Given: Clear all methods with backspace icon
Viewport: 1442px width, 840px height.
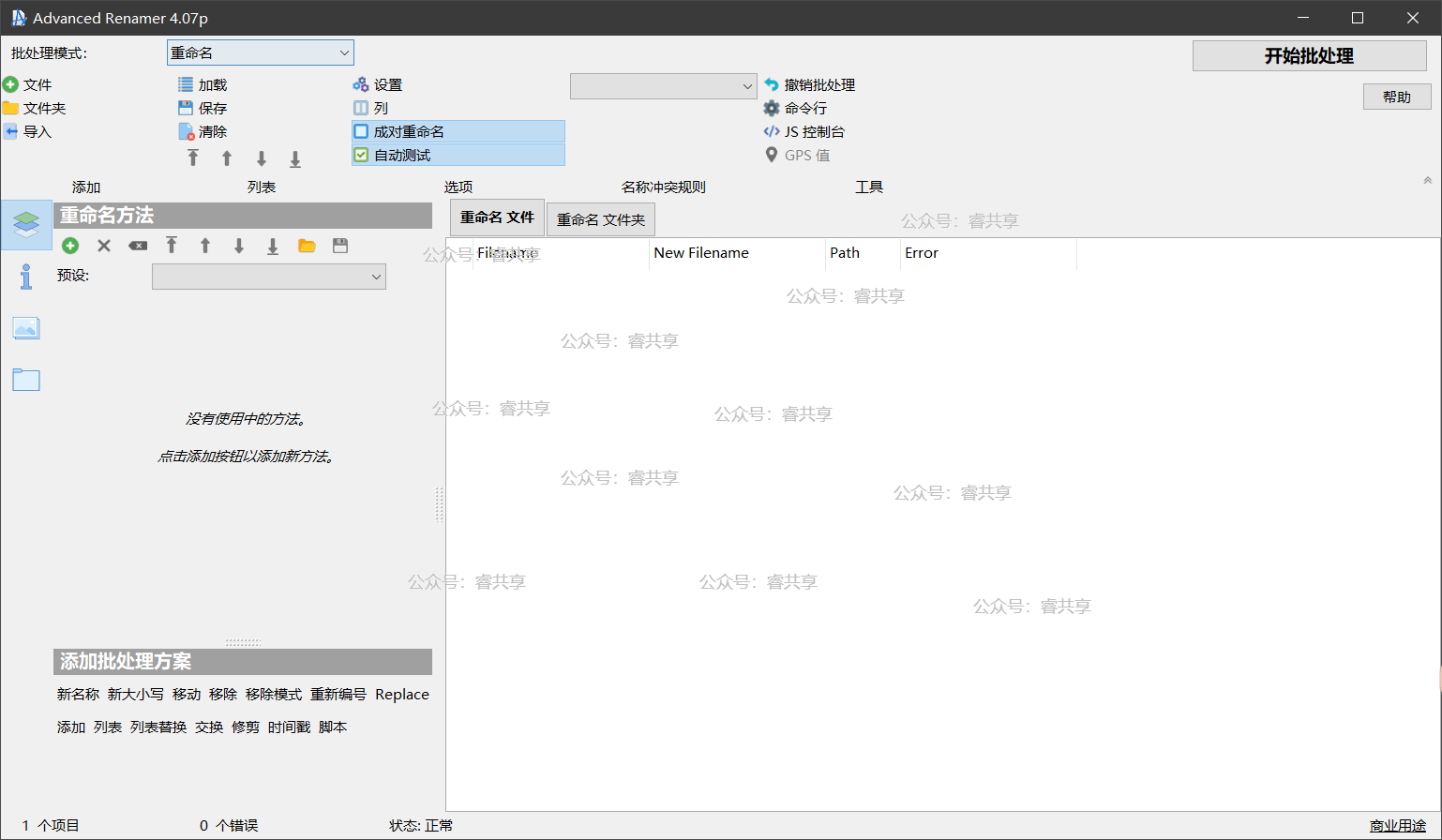Looking at the screenshot, I should [138, 246].
